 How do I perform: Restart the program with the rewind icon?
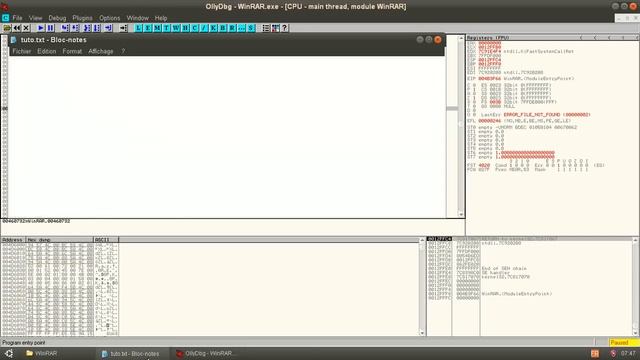point(17,28)
